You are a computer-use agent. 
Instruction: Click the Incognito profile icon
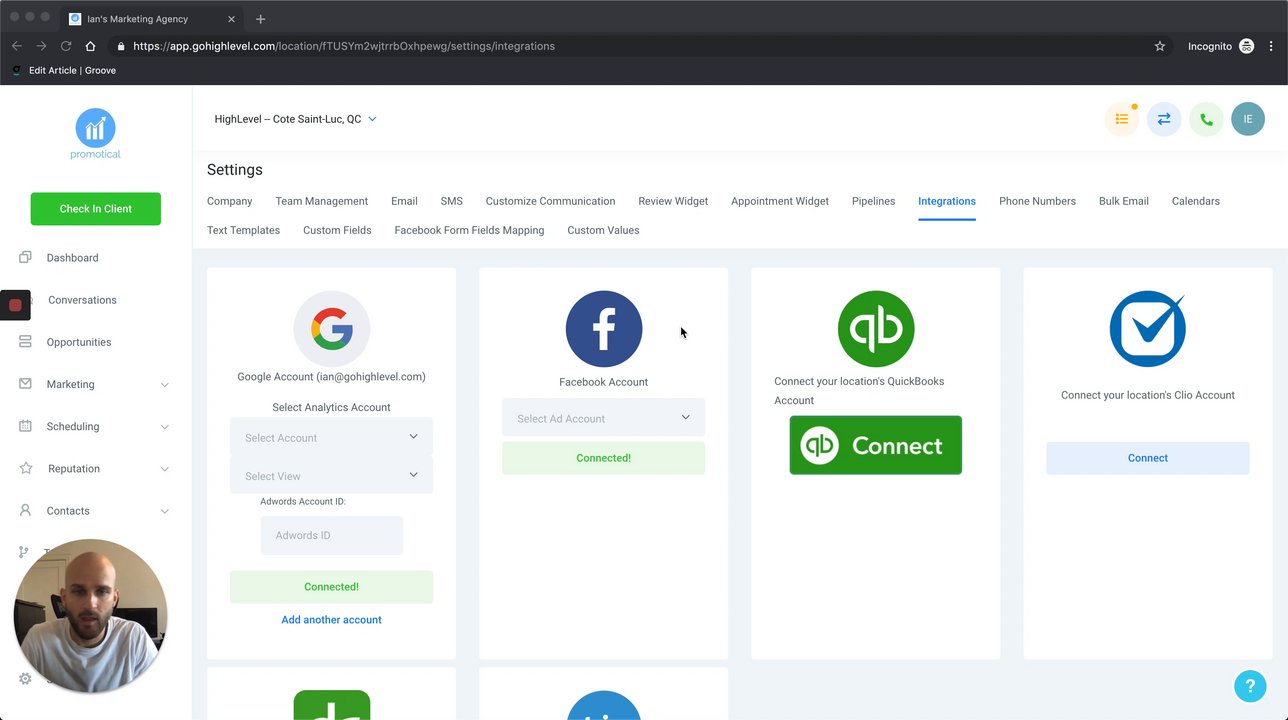pos(1246,46)
